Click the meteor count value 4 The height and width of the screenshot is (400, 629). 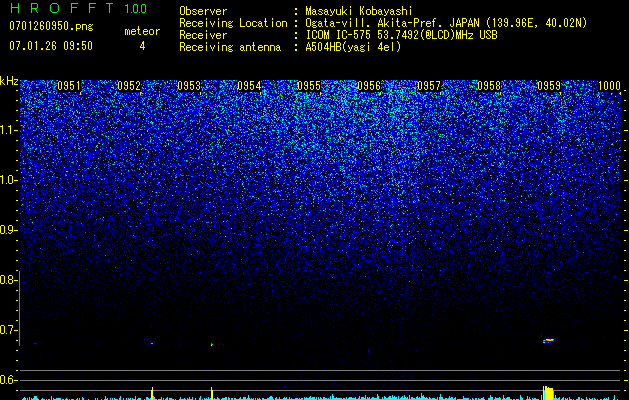click(142, 46)
